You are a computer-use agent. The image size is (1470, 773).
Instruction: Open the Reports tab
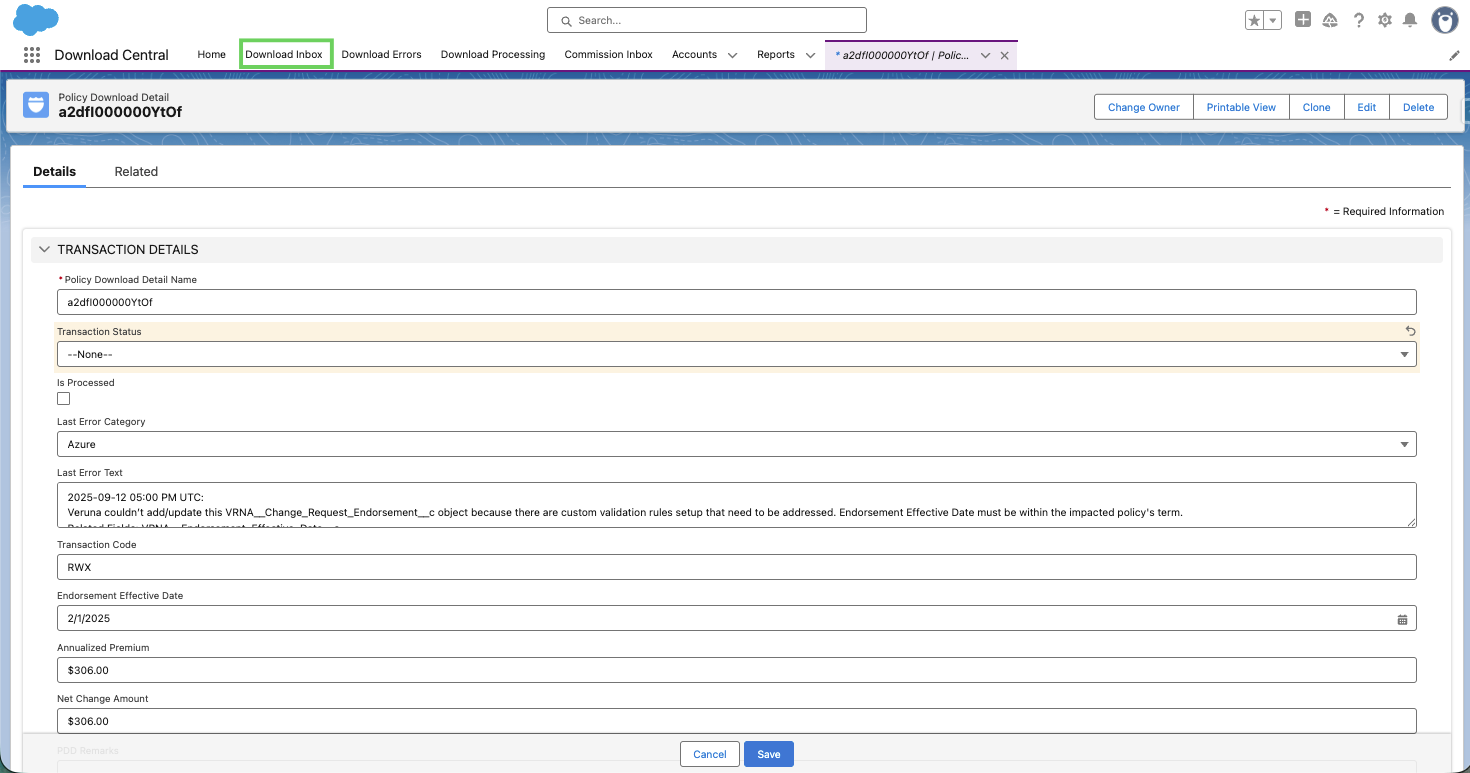point(775,55)
